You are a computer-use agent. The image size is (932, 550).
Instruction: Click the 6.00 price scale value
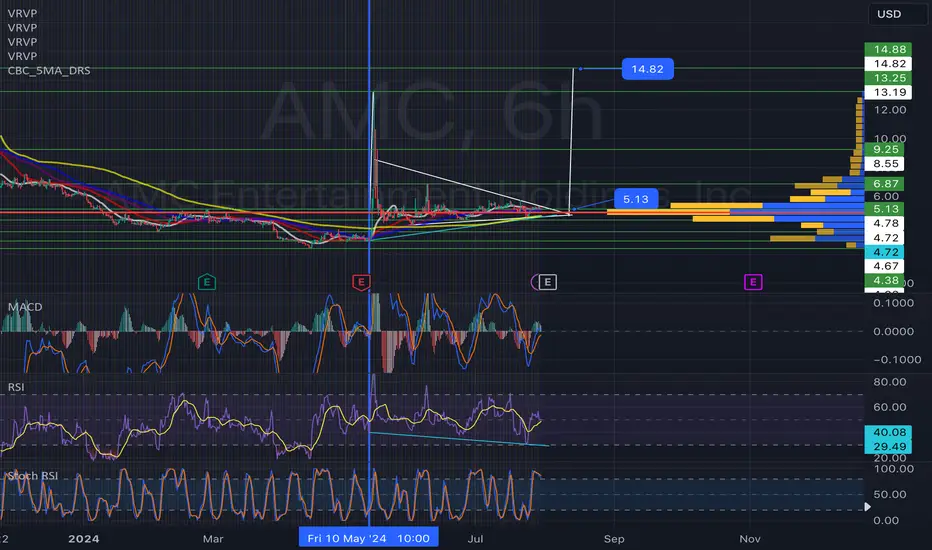(886, 196)
